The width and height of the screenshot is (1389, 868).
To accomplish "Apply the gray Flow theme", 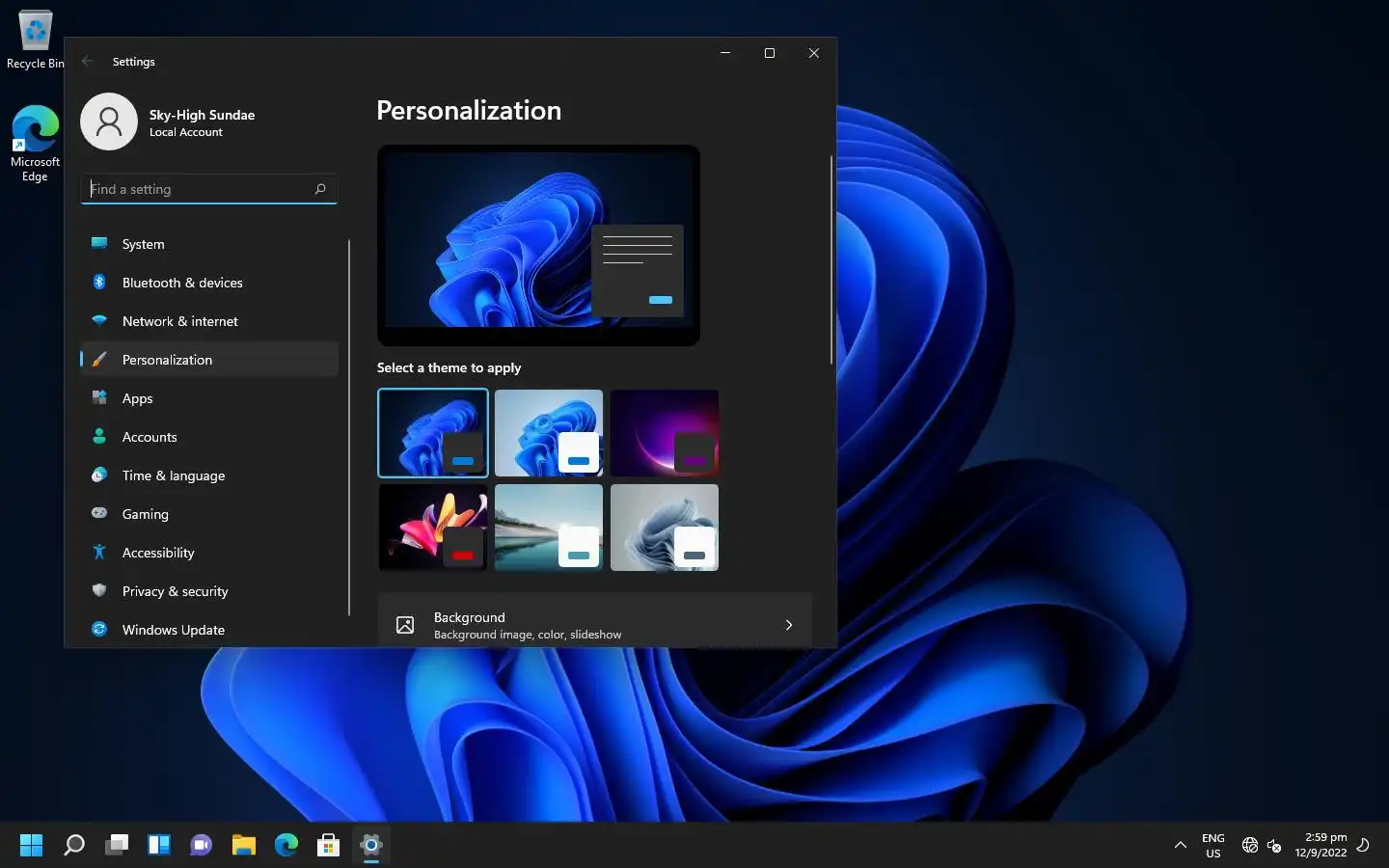I will (x=665, y=528).
